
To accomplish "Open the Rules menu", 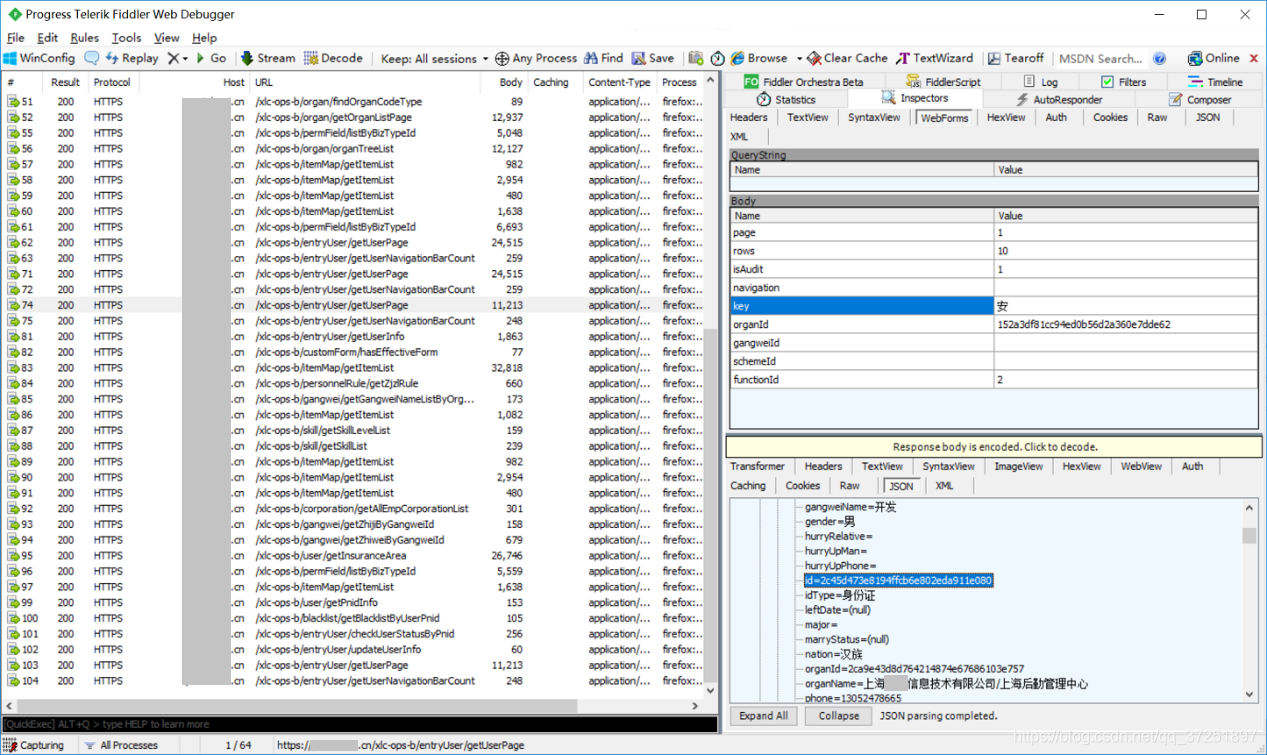I will (85, 37).
